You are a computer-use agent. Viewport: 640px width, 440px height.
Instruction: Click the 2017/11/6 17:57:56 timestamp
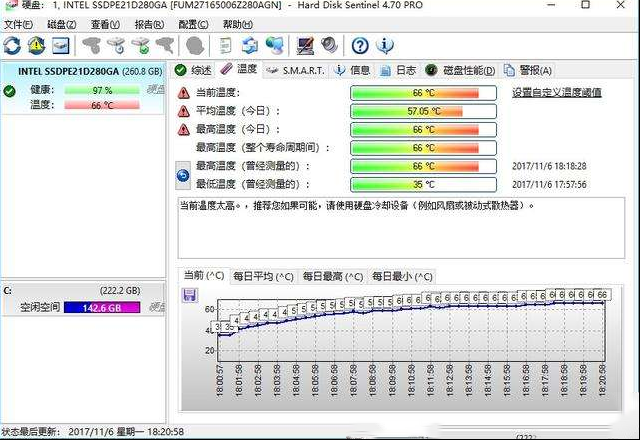coord(549,184)
